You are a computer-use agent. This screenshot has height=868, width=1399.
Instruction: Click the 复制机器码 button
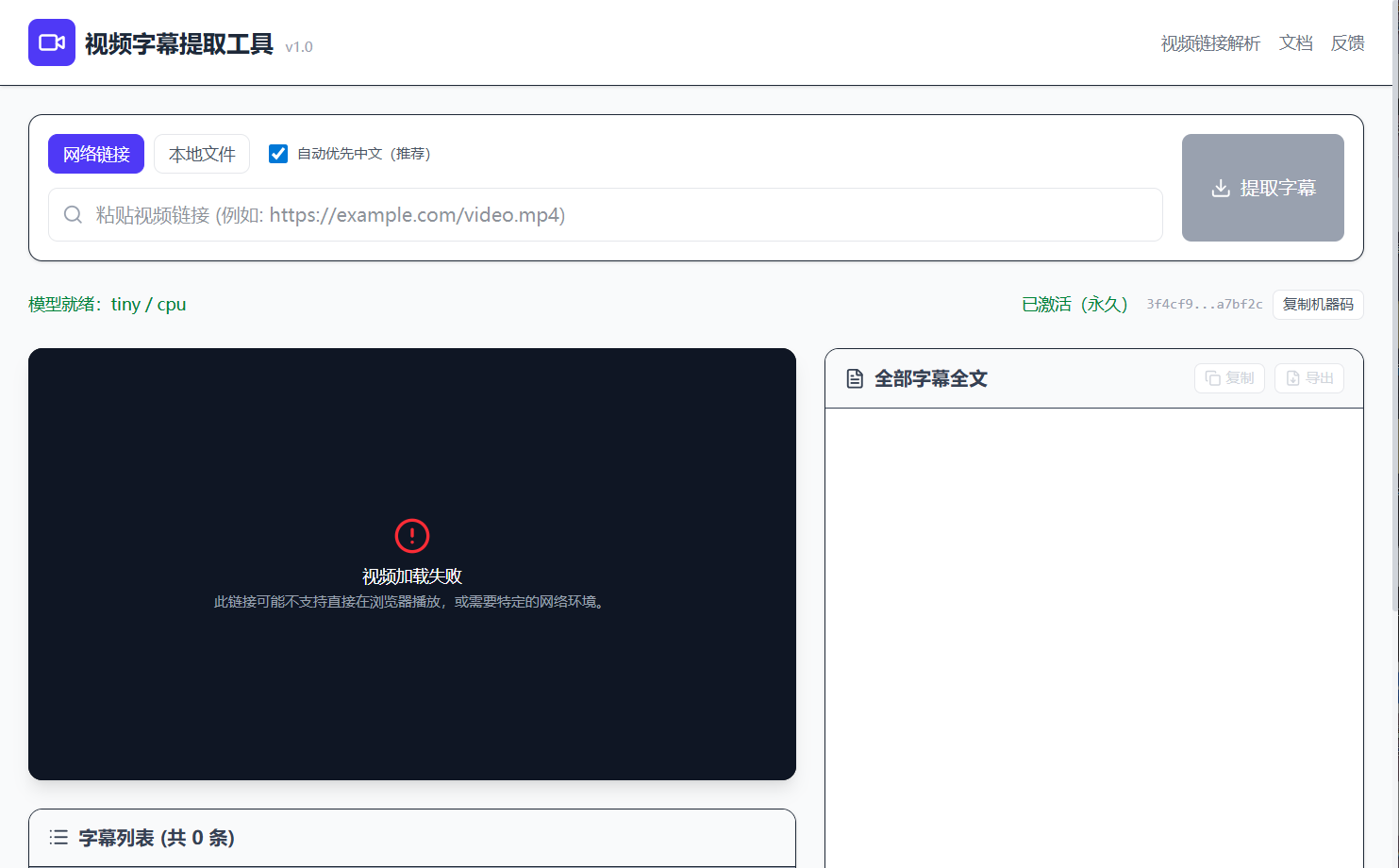click(1318, 305)
